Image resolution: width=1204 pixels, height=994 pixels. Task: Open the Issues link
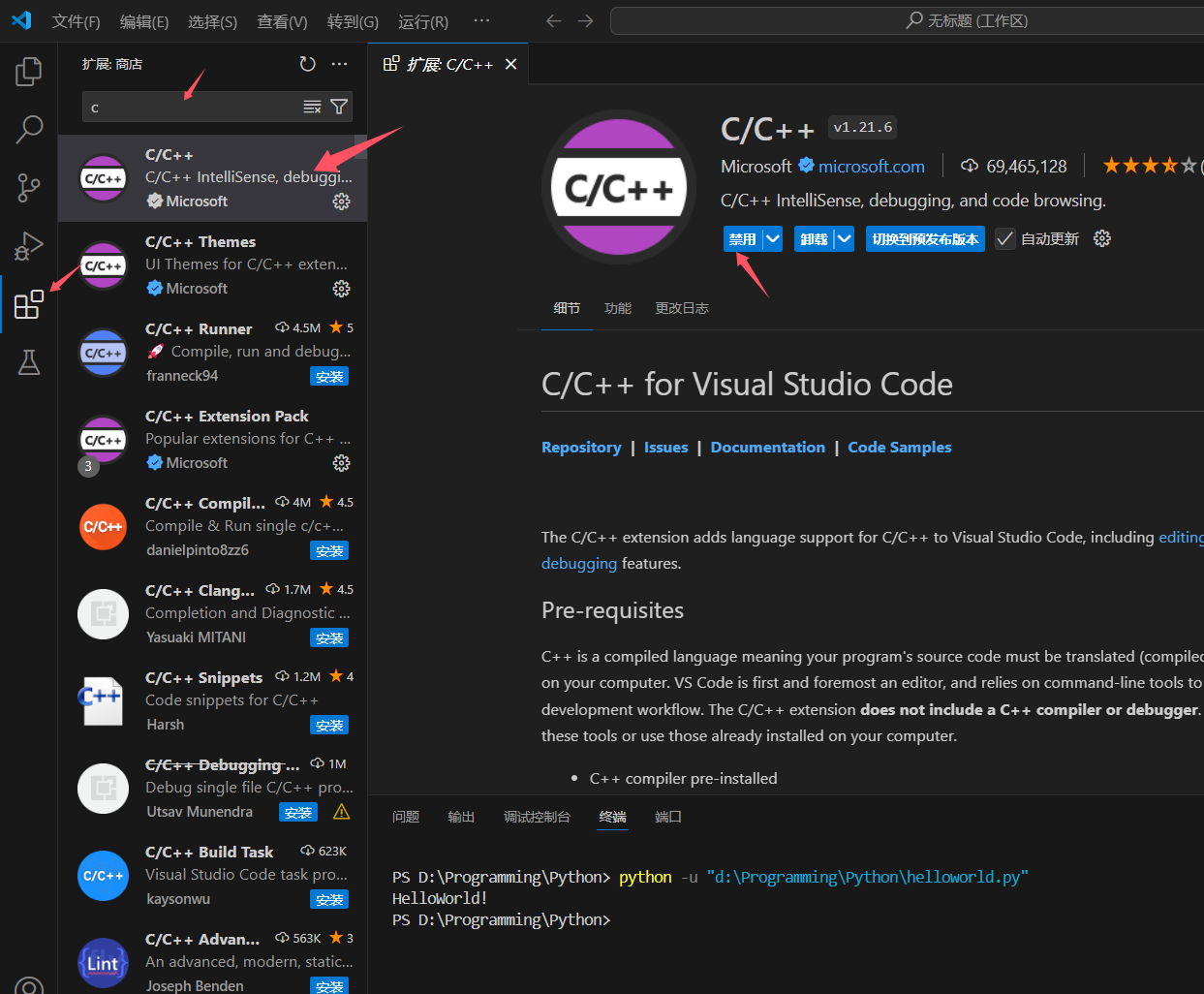pos(665,447)
